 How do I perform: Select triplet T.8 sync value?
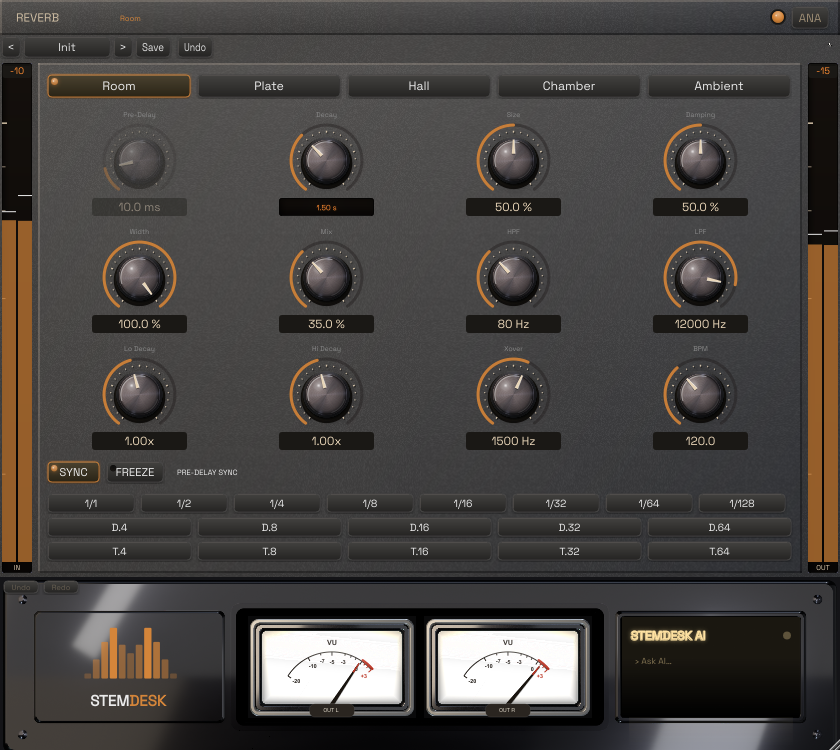pyautogui.click(x=269, y=552)
